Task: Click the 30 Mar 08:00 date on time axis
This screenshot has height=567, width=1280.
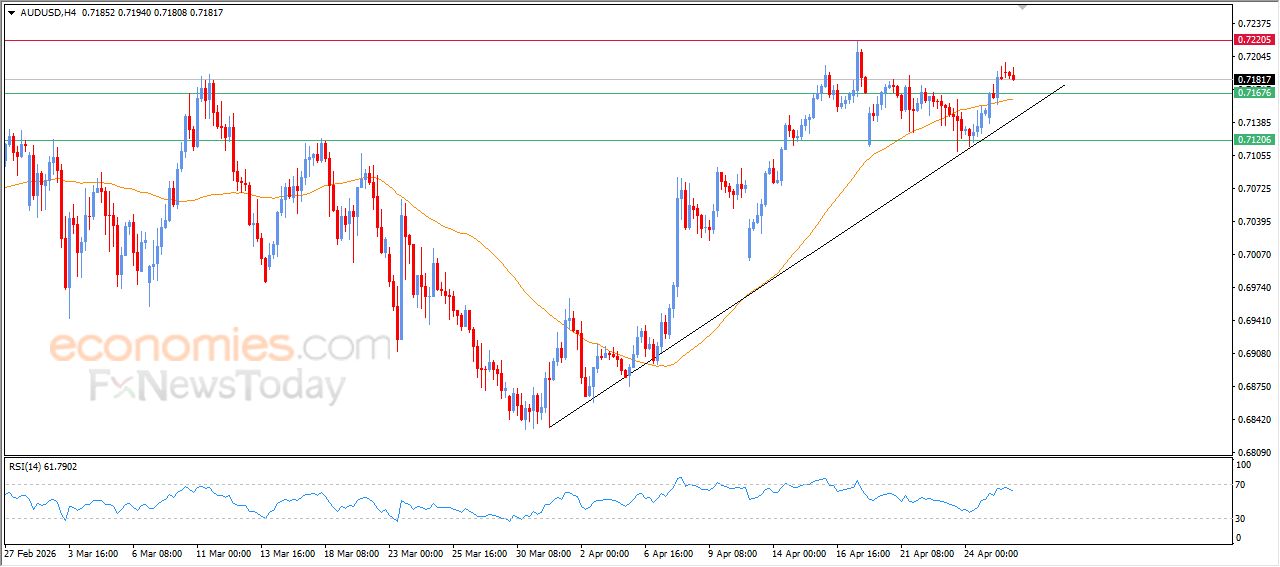Action: pos(546,553)
